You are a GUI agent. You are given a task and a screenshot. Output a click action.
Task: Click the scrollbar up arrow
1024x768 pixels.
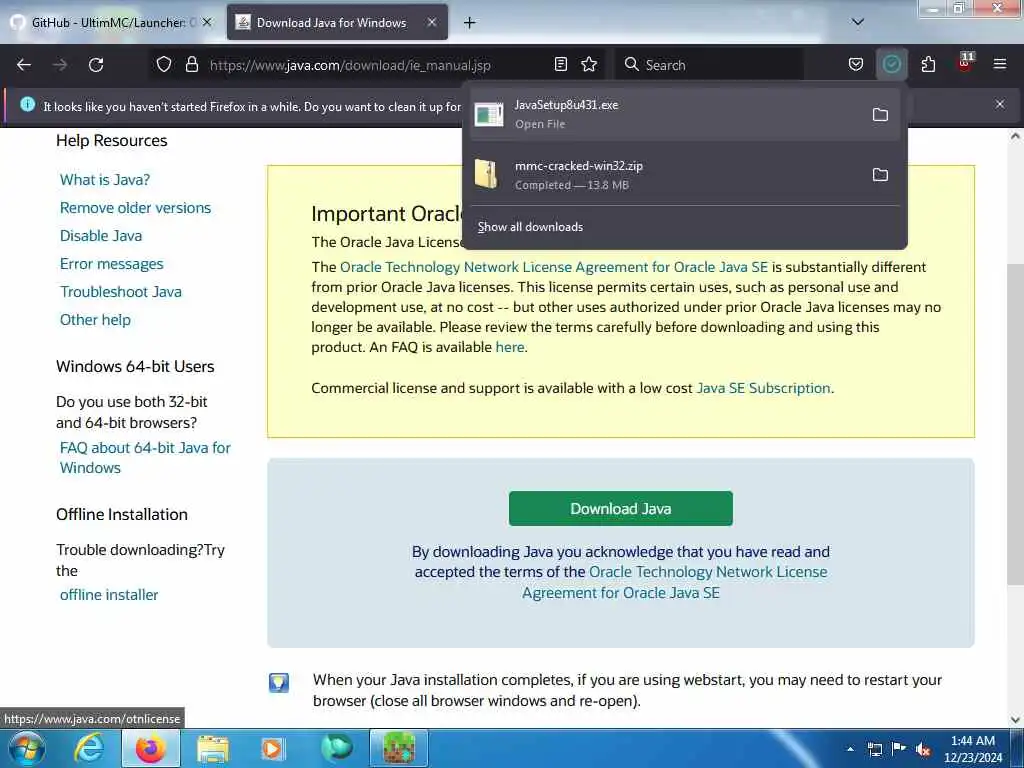tap(1015, 136)
